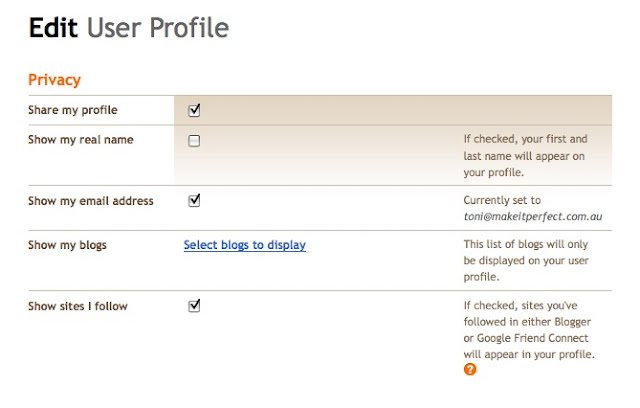The image size is (640, 408).
Task: Click the blogs list description text
Action: (x=526, y=260)
